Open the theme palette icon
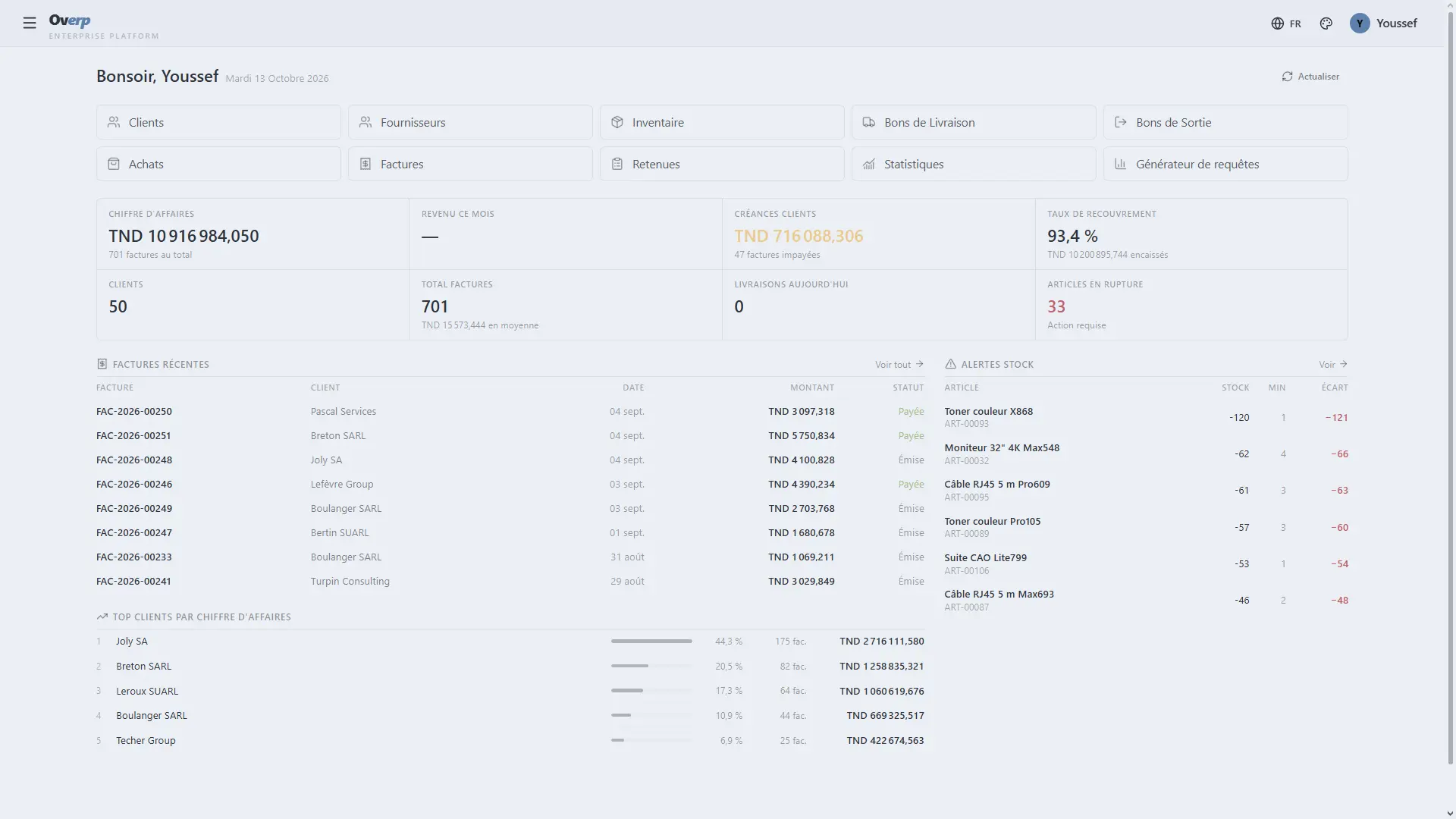 pyautogui.click(x=1326, y=24)
